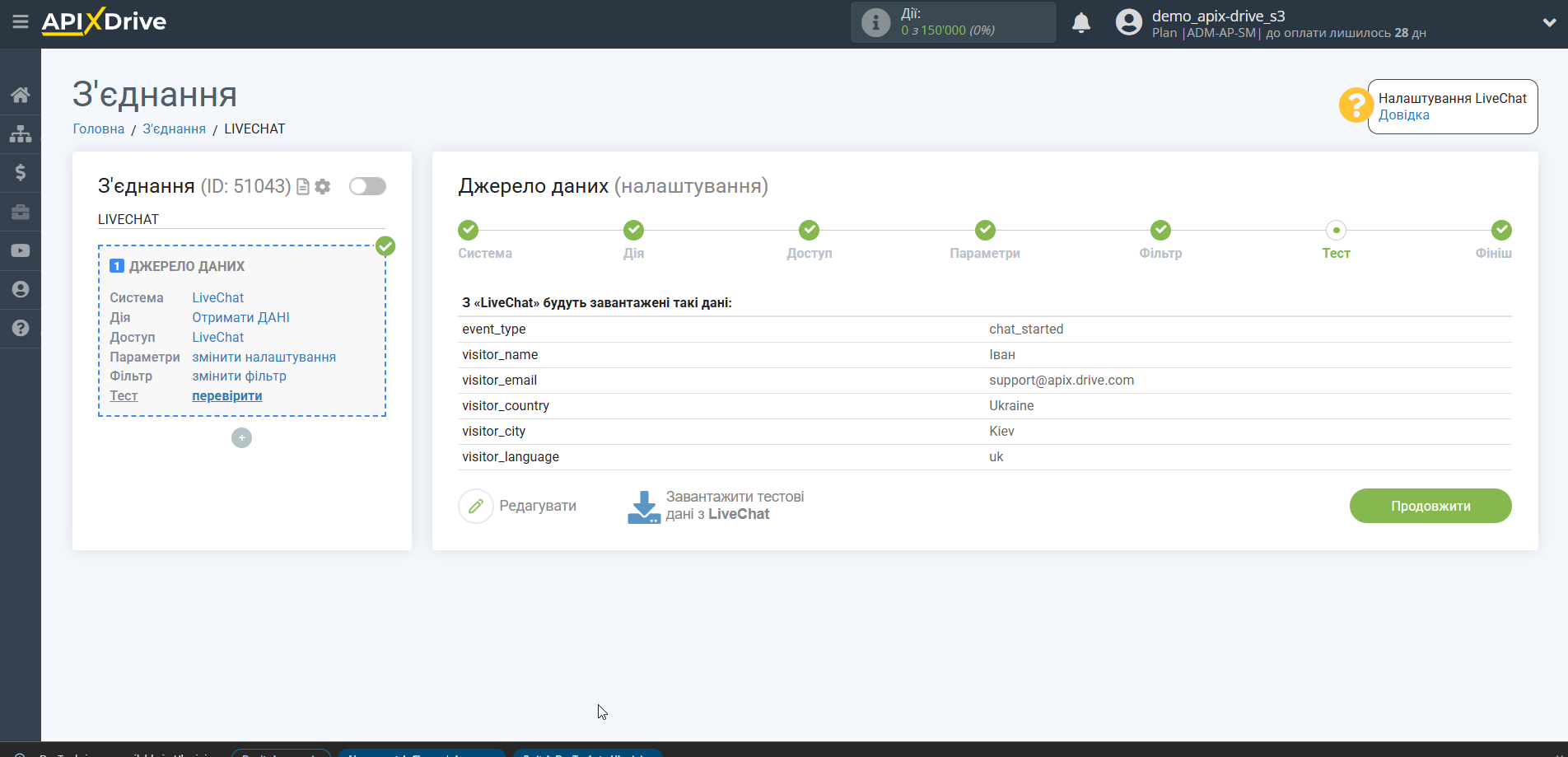
Task: Select the Тест step
Action: [x=1336, y=230]
